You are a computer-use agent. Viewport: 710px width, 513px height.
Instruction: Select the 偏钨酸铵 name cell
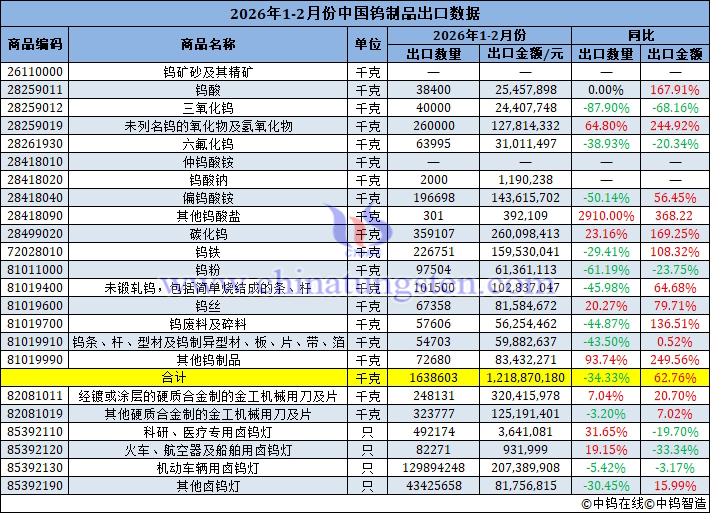tap(208, 198)
